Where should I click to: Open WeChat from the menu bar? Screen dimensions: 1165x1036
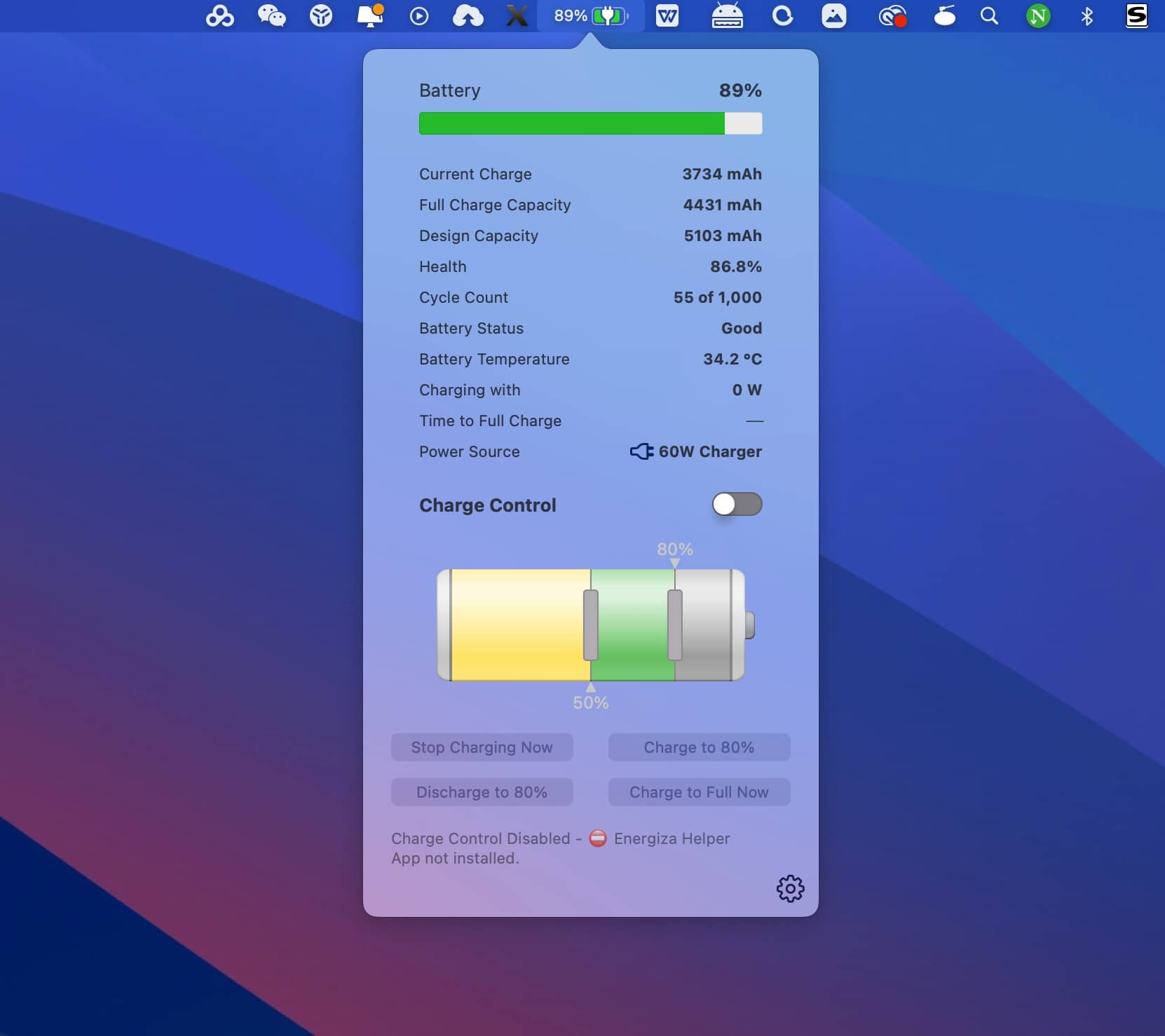click(x=271, y=15)
